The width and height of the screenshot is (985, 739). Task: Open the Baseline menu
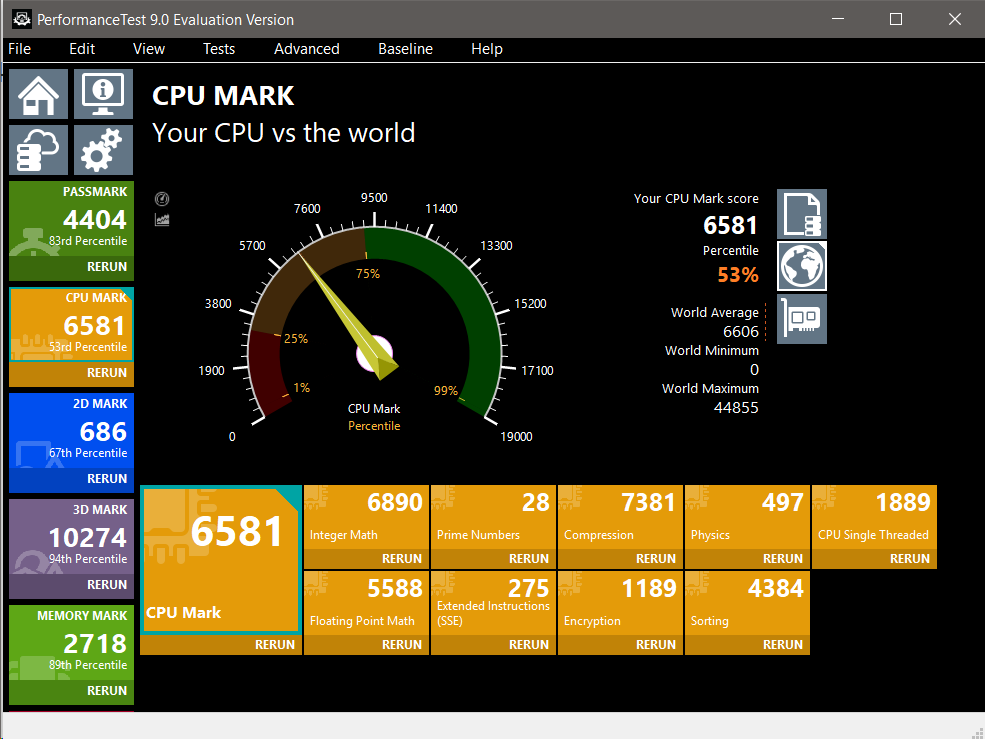pos(405,49)
